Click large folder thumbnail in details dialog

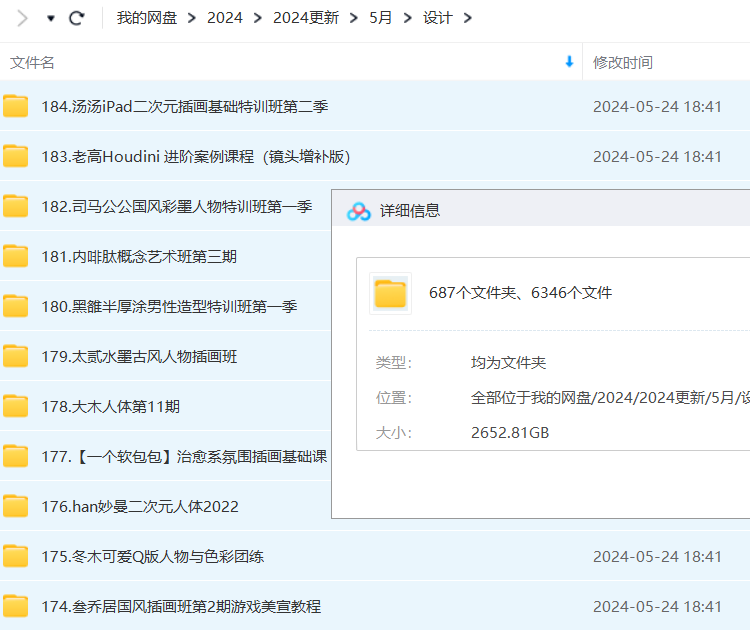(390, 293)
